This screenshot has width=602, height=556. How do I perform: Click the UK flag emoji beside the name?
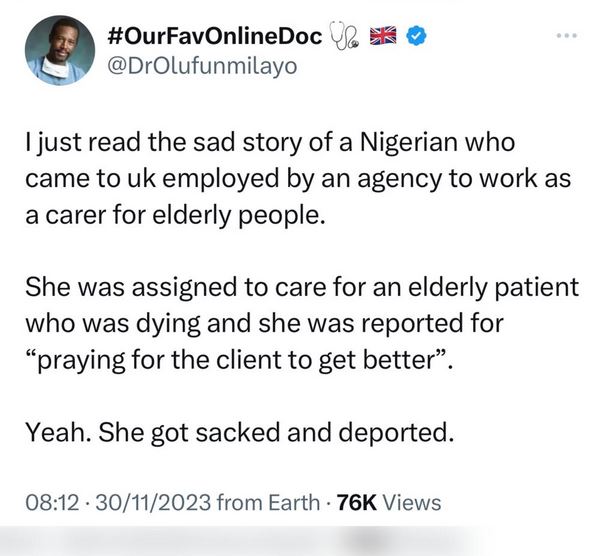click(388, 38)
